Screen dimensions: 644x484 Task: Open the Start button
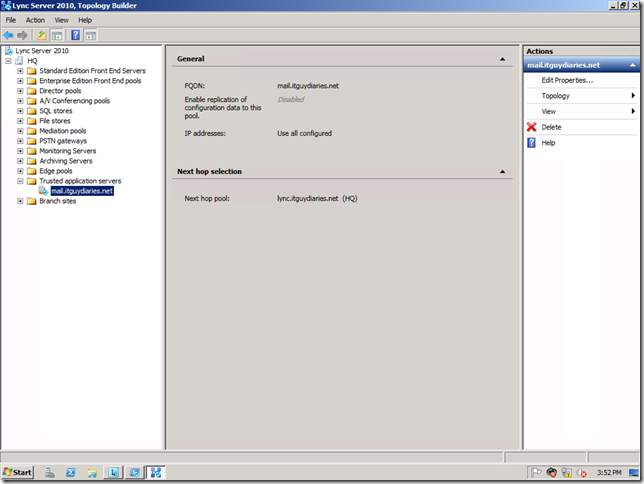pos(17,472)
